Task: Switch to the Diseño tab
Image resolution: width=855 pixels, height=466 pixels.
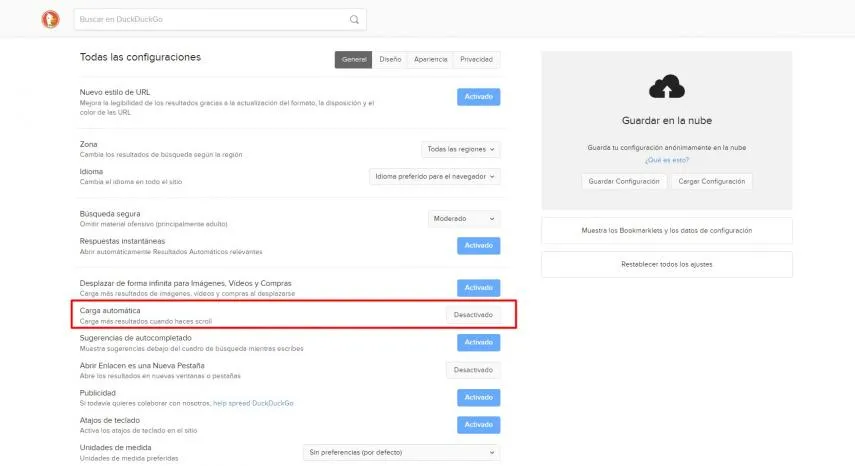Action: click(x=390, y=59)
